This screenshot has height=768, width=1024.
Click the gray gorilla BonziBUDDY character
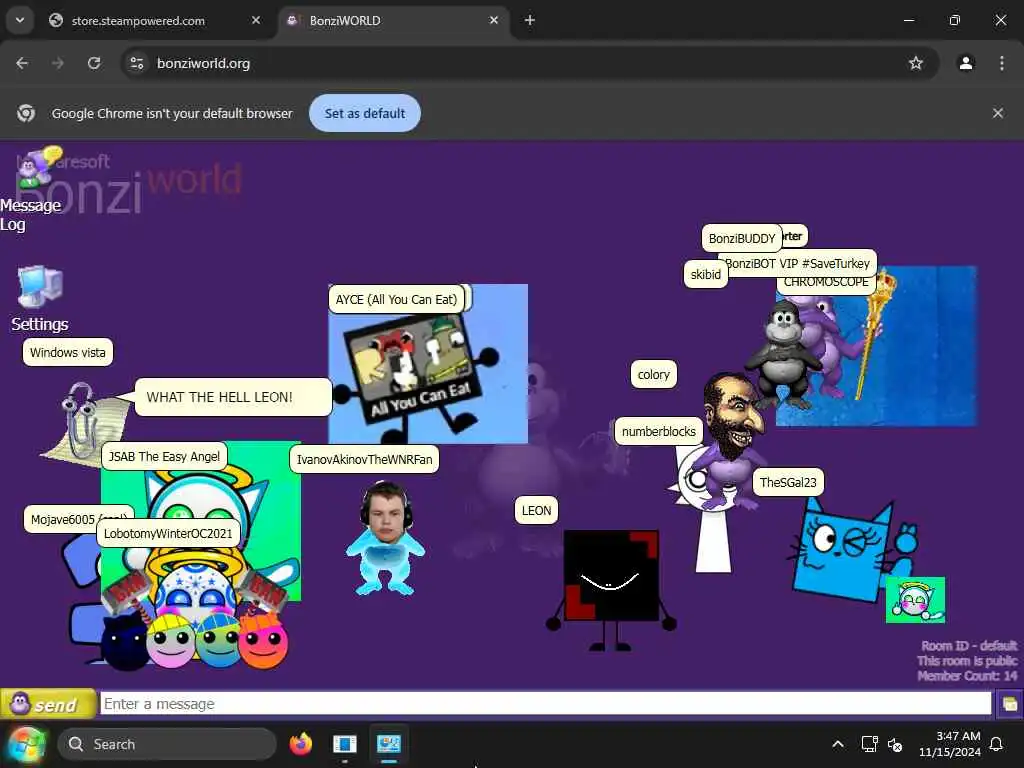(x=783, y=353)
